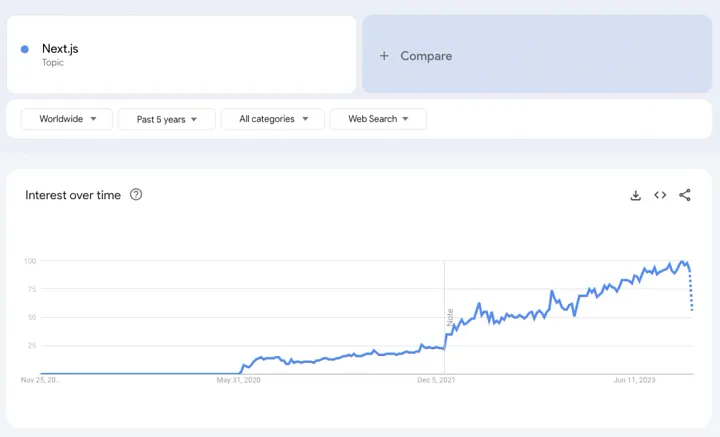Download the interest over time data
This screenshot has width=720, height=437.
coord(635,196)
